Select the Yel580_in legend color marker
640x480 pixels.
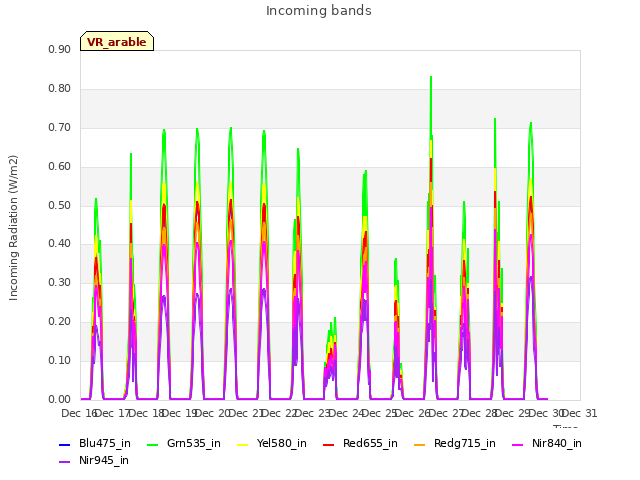coord(242,444)
